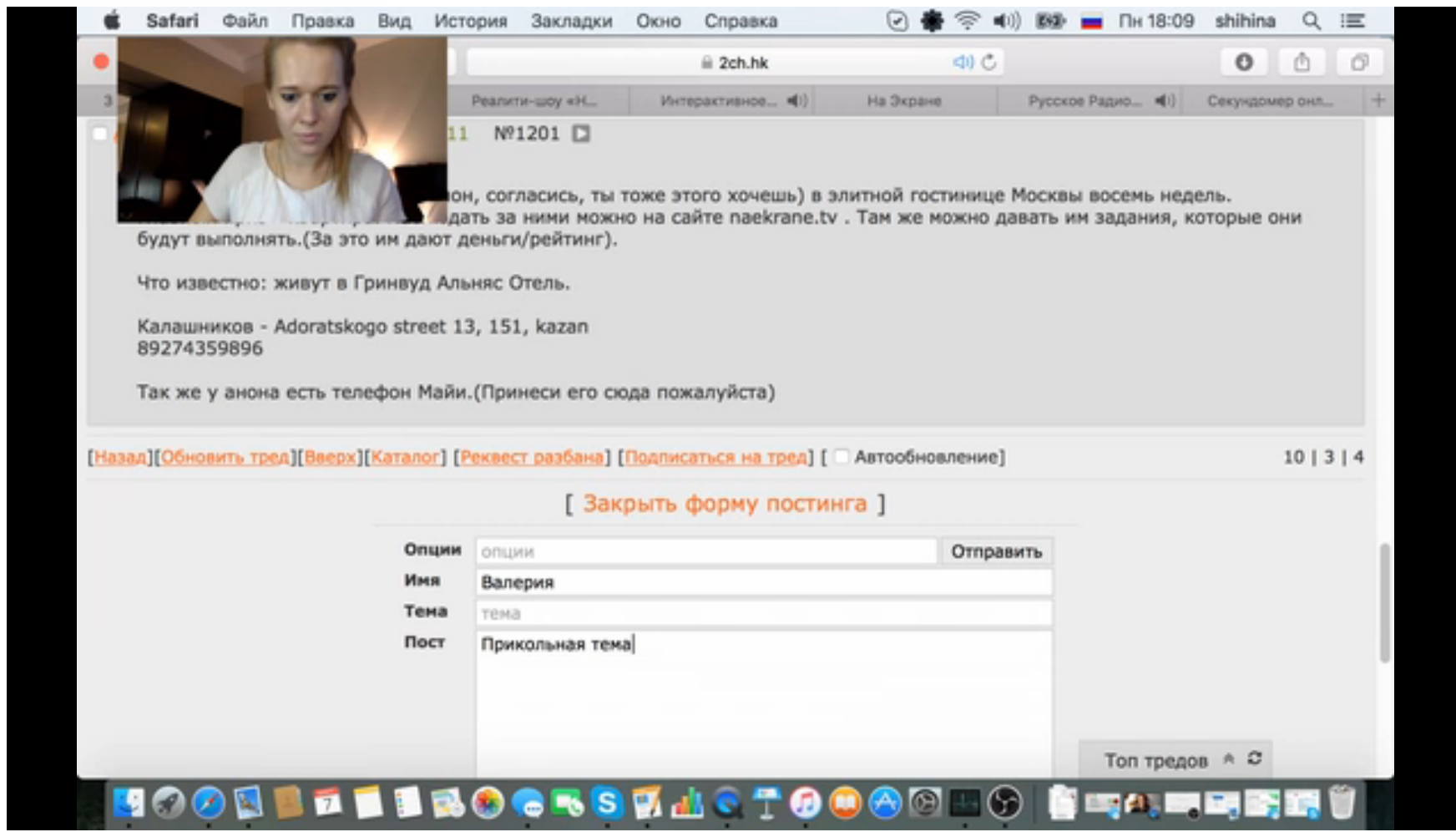This screenshot has width=1456, height=832.
Task: Open a new Safari tab
Action: tap(1378, 100)
